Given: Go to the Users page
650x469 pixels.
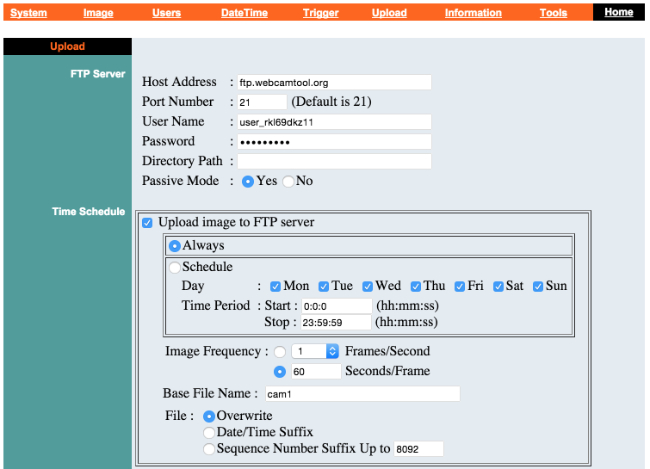Looking at the screenshot, I should tap(166, 13).
